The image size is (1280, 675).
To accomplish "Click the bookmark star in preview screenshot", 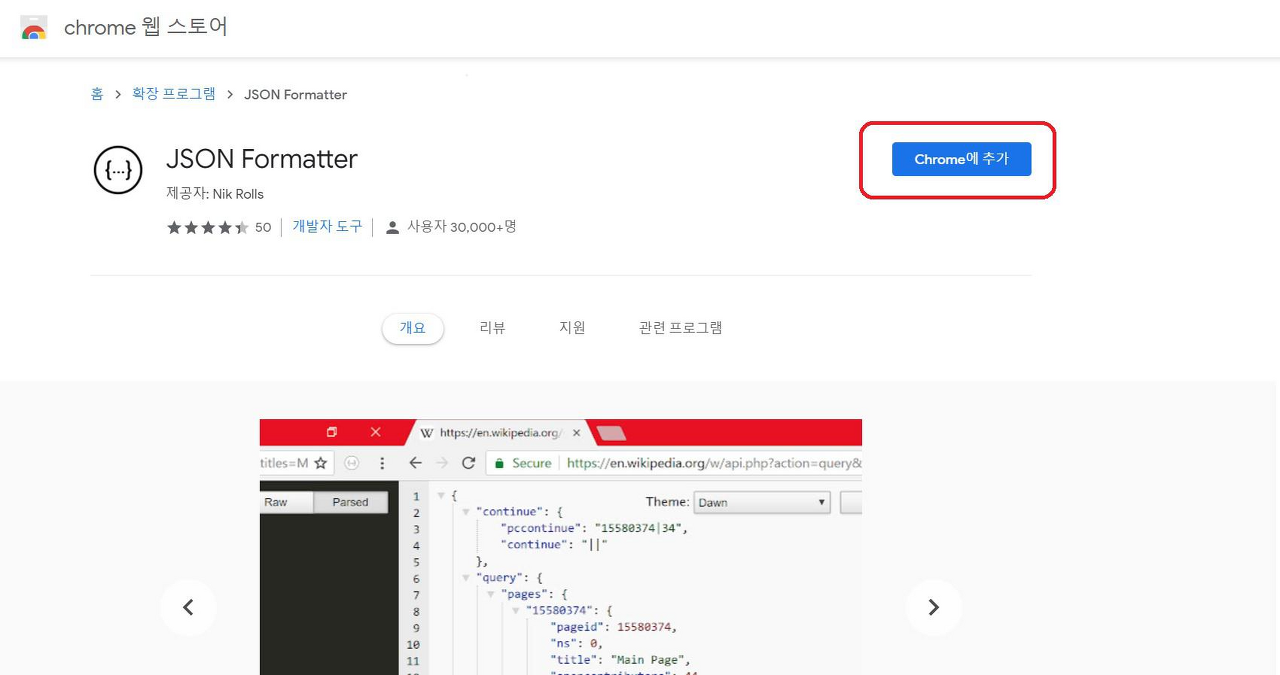I will tap(321, 463).
